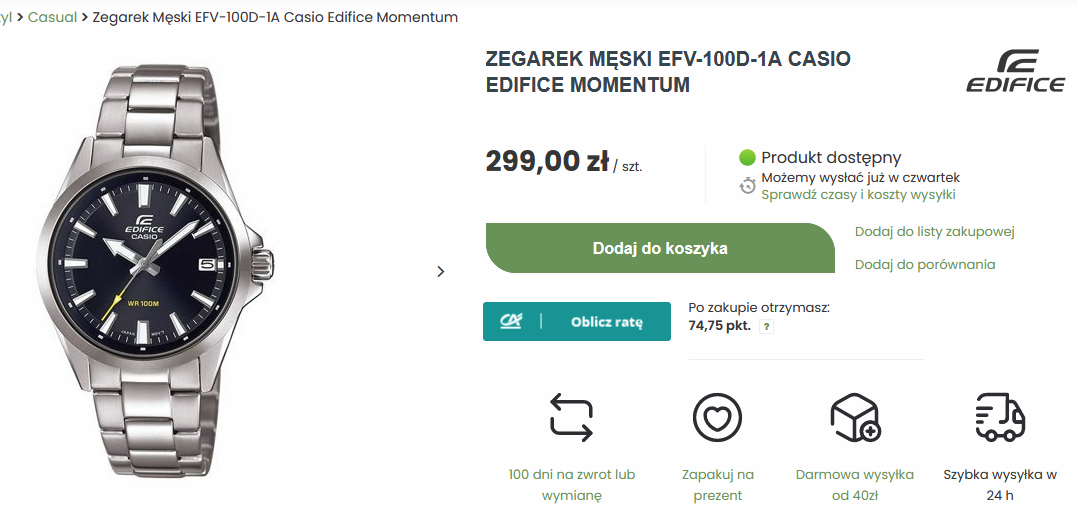Open the Casual breadcrumb category
This screenshot has width=1077, height=514.
[x=52, y=17]
